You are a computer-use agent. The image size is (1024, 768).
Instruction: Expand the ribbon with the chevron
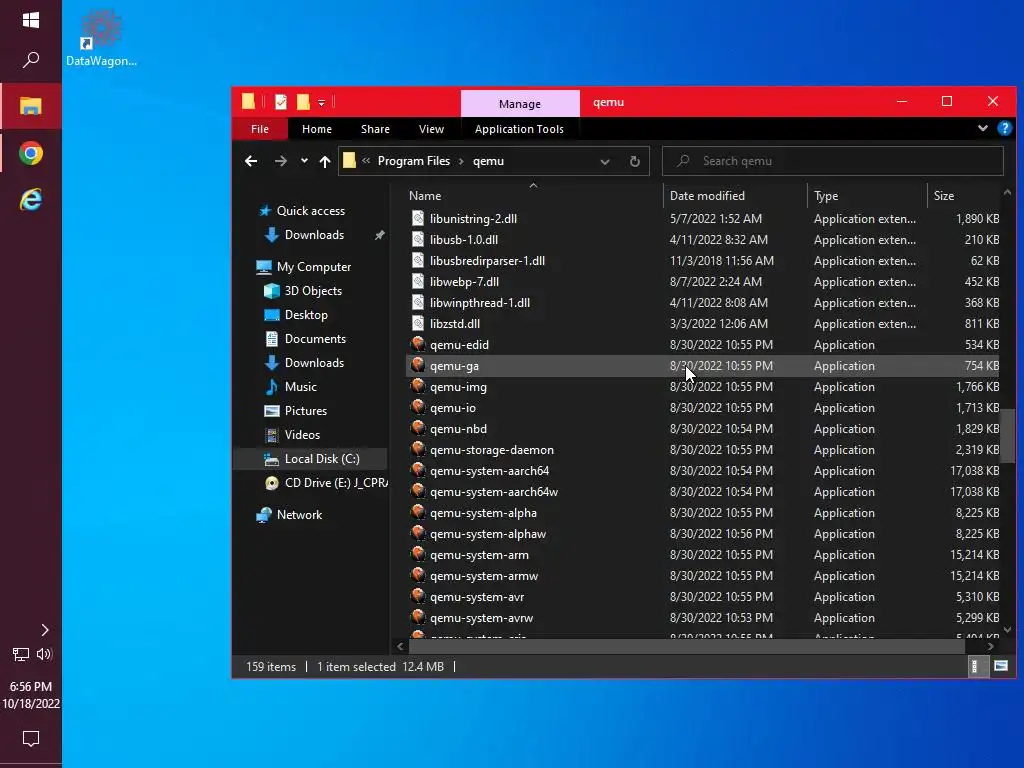[x=982, y=128]
